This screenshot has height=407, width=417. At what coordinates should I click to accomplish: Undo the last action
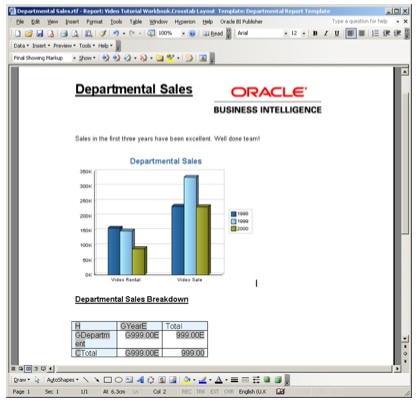[x=116, y=33]
